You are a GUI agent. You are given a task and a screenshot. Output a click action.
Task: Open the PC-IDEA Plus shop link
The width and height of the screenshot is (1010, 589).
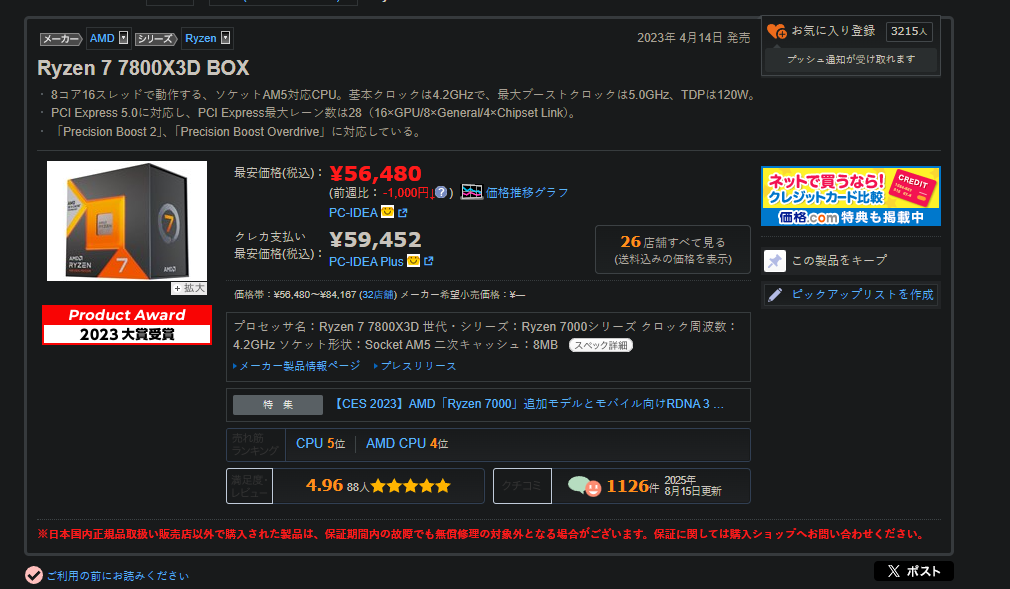(366, 262)
